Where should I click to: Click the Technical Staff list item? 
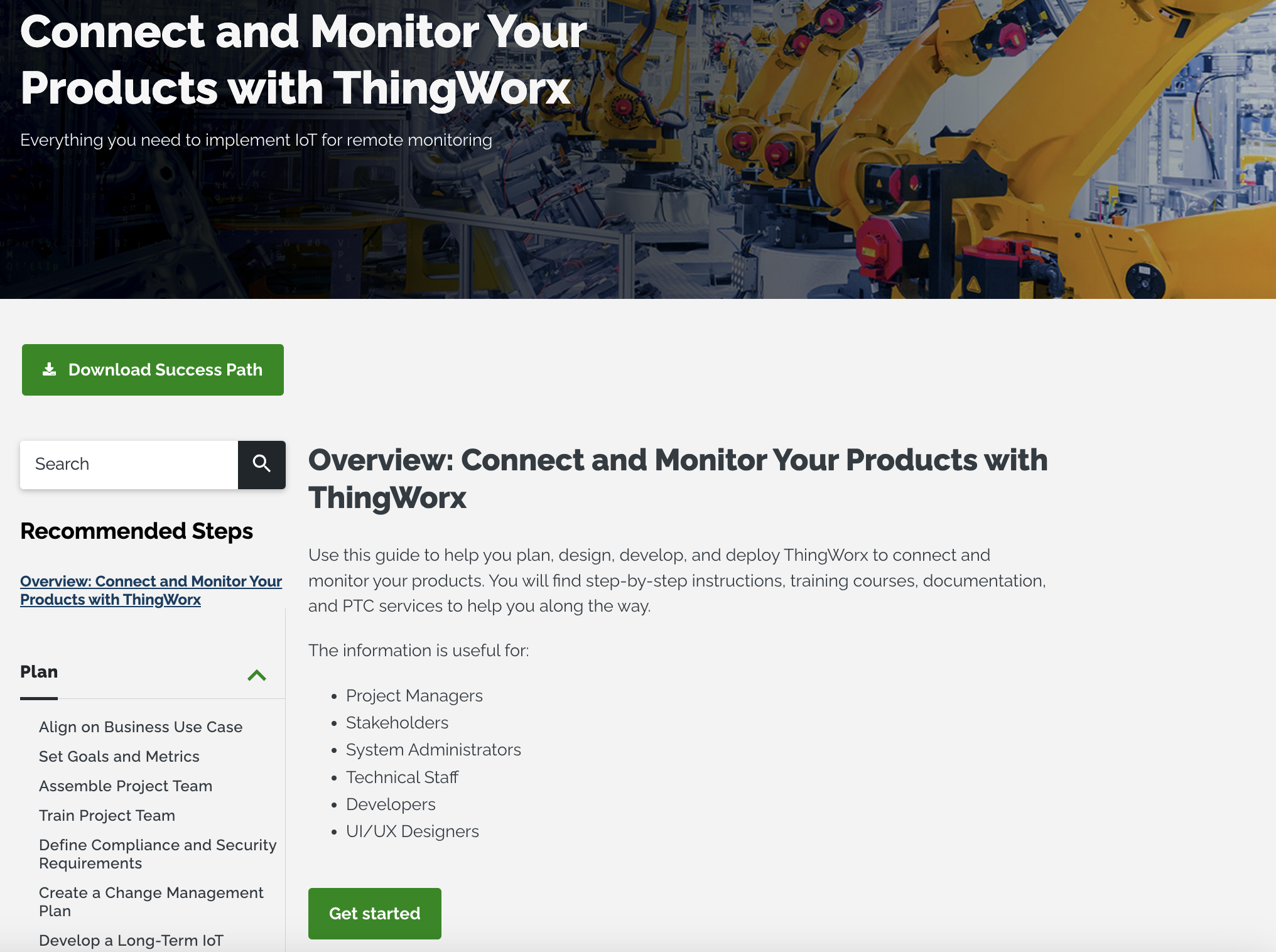(403, 777)
